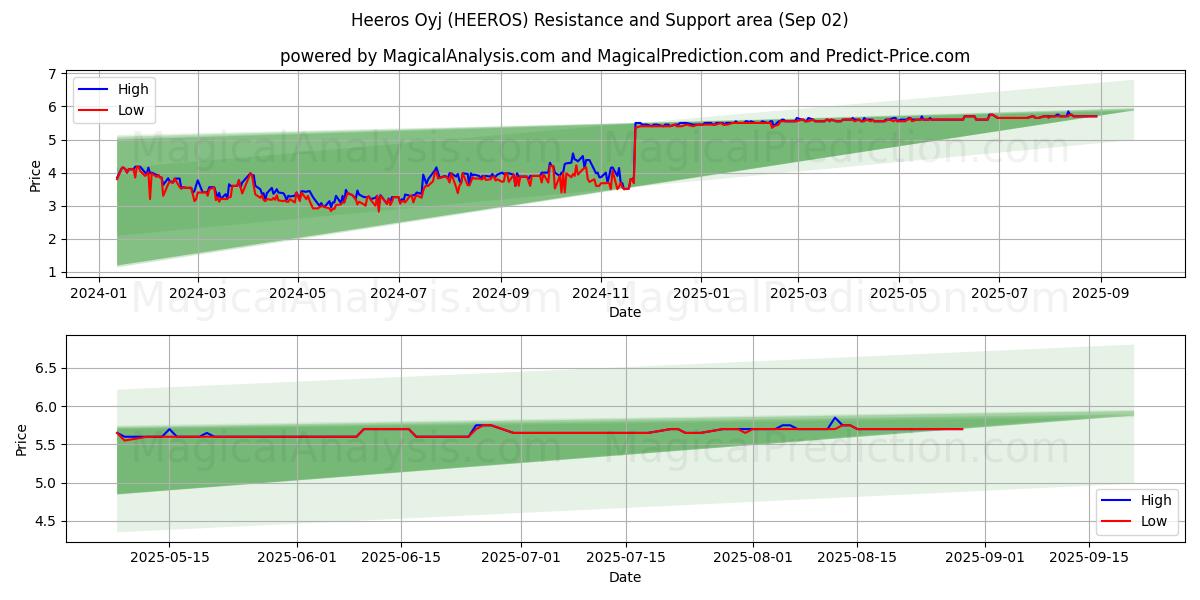Click the top chart y-axis value '7'
1200x600 pixels.
tap(55, 74)
